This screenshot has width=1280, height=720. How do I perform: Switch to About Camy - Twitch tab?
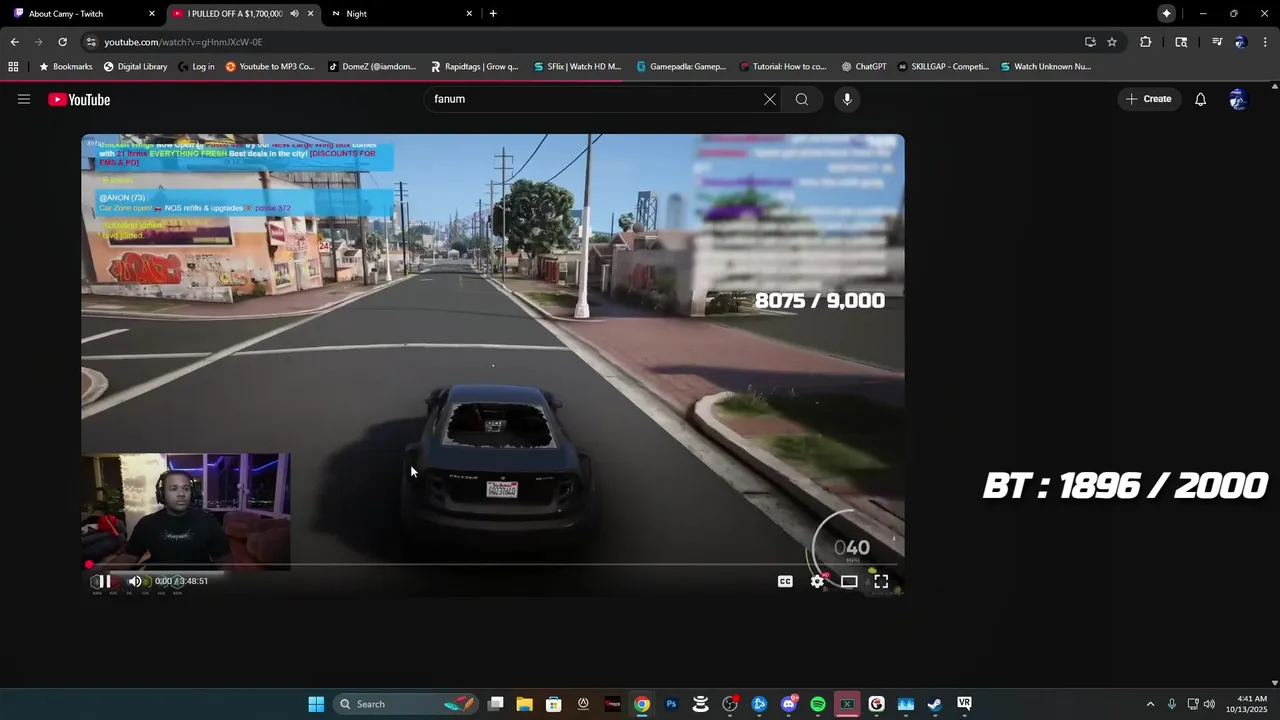[x=82, y=13]
